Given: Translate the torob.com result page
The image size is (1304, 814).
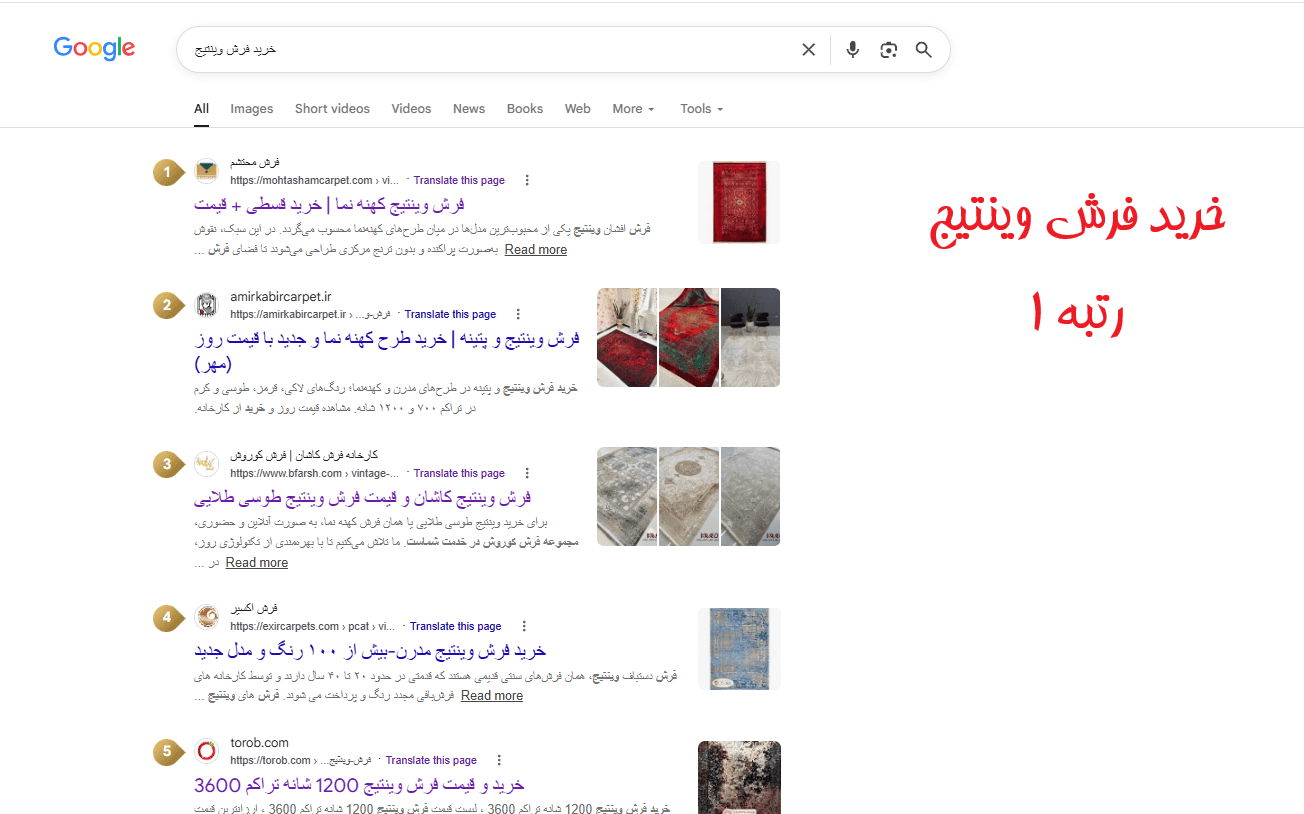Looking at the screenshot, I should click(x=431, y=760).
